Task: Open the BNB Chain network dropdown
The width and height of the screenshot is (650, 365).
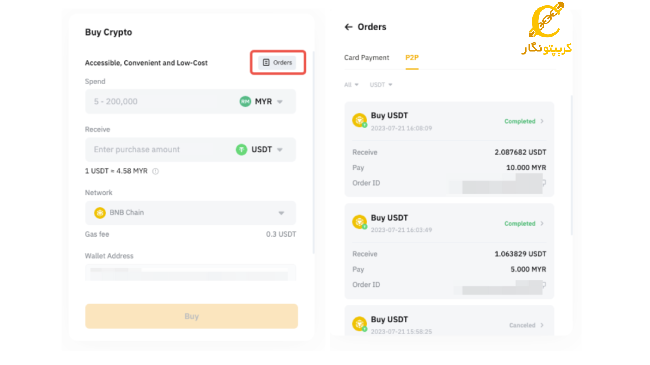Action: (x=191, y=213)
